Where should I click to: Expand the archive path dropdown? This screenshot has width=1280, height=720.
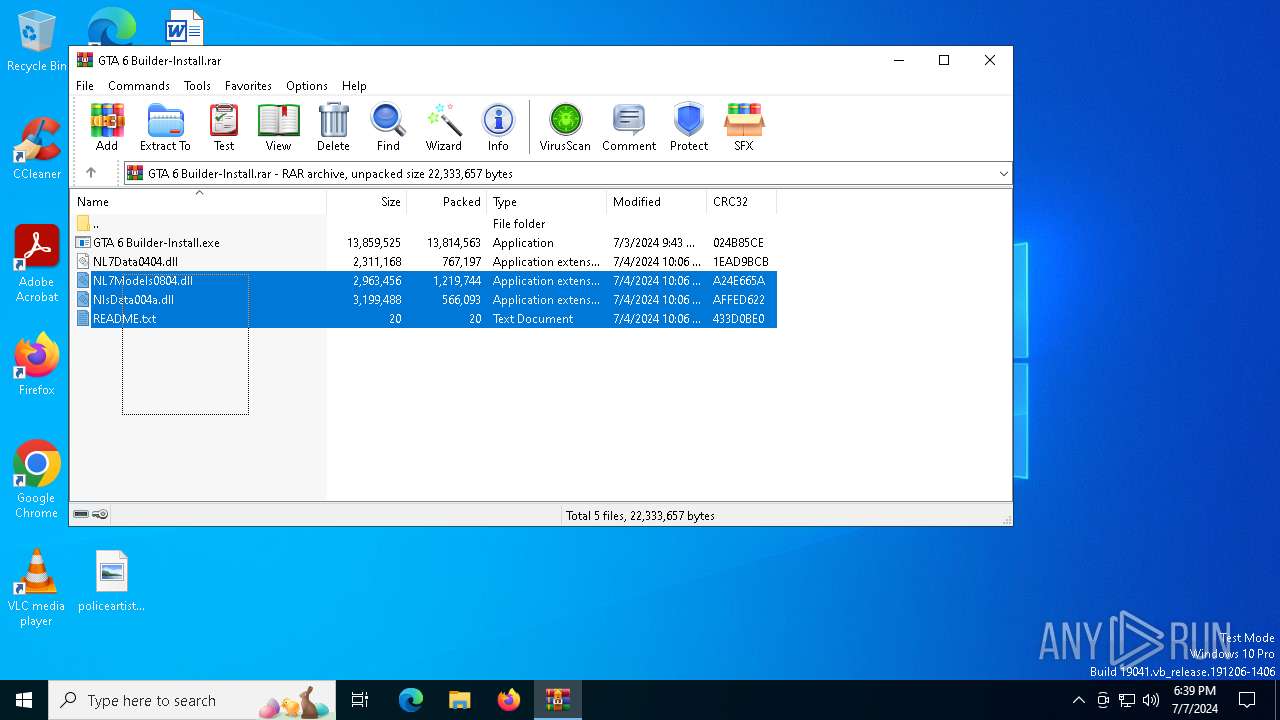1003,174
